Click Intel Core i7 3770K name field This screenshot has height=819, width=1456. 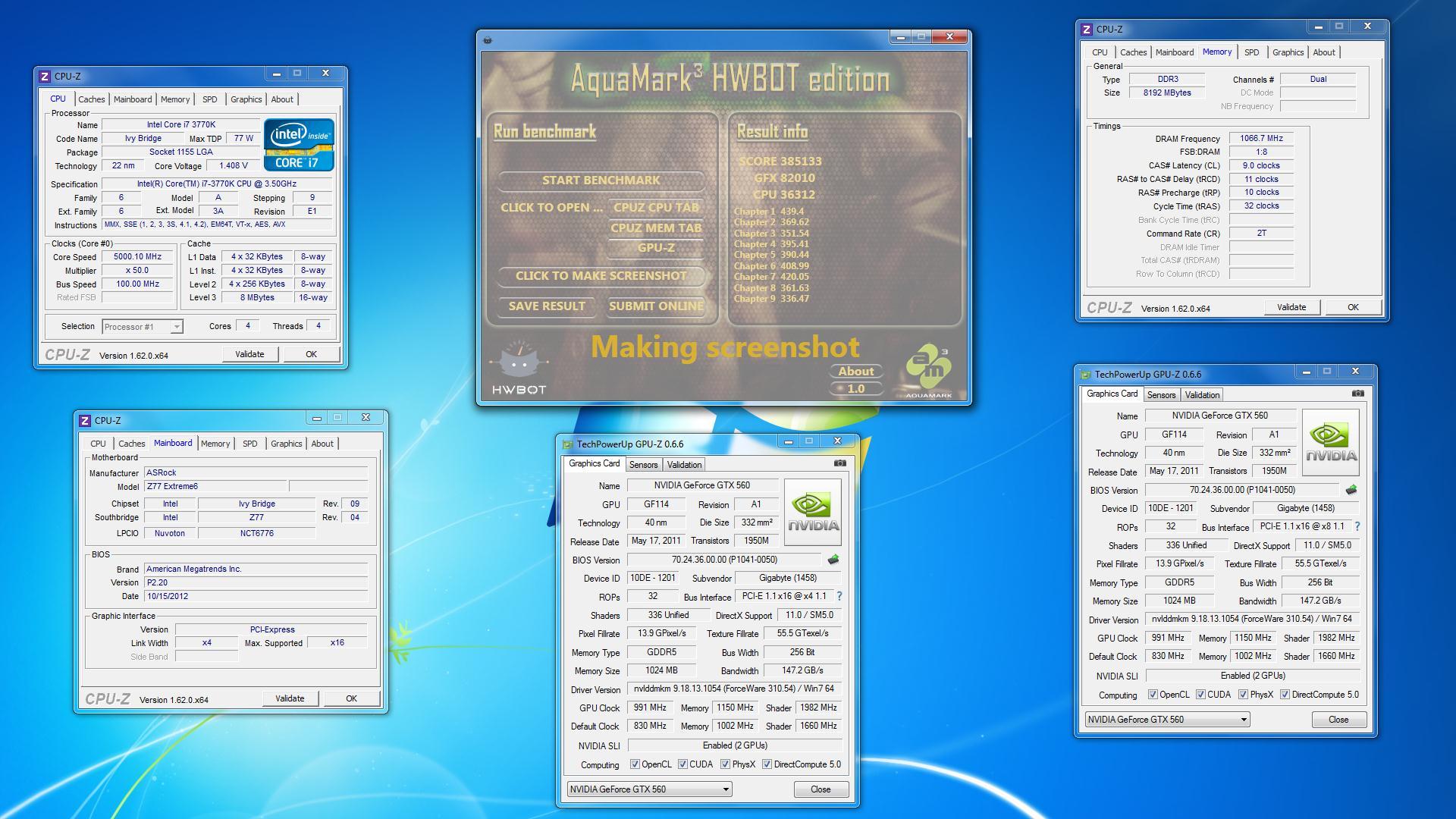[x=181, y=125]
